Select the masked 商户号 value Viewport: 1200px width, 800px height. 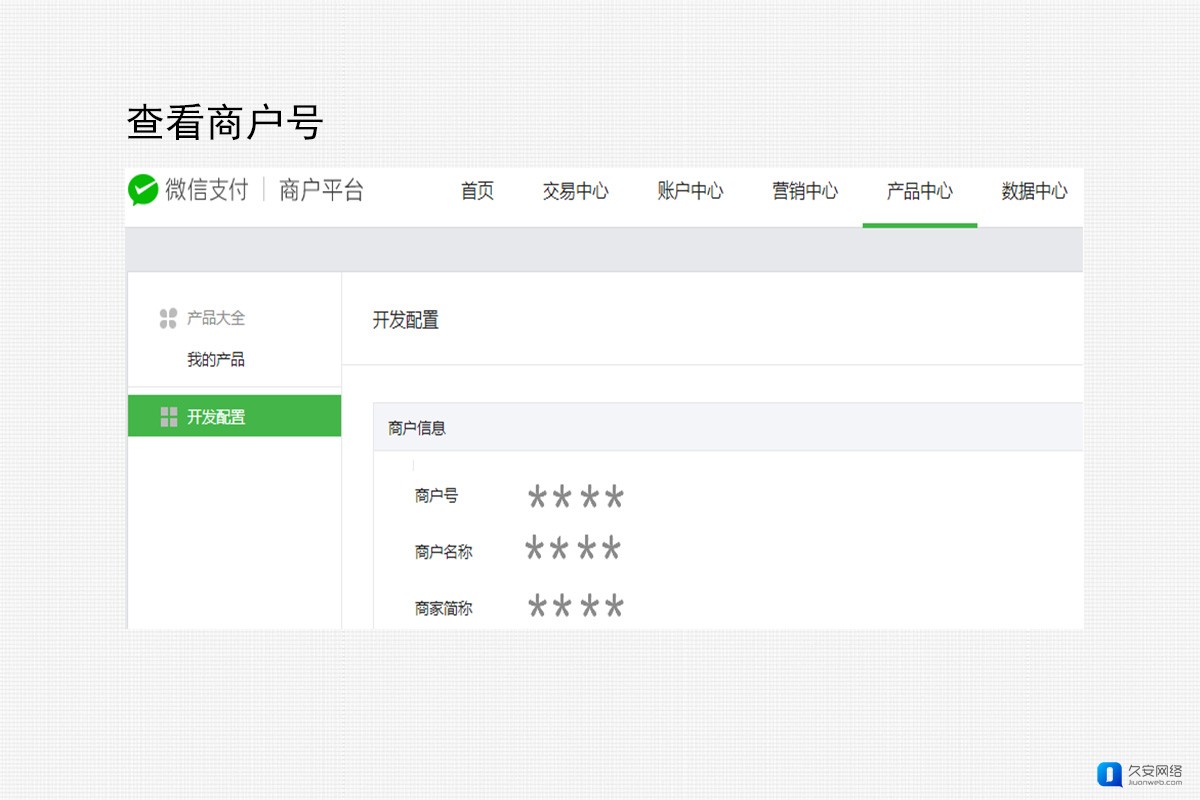coord(575,497)
